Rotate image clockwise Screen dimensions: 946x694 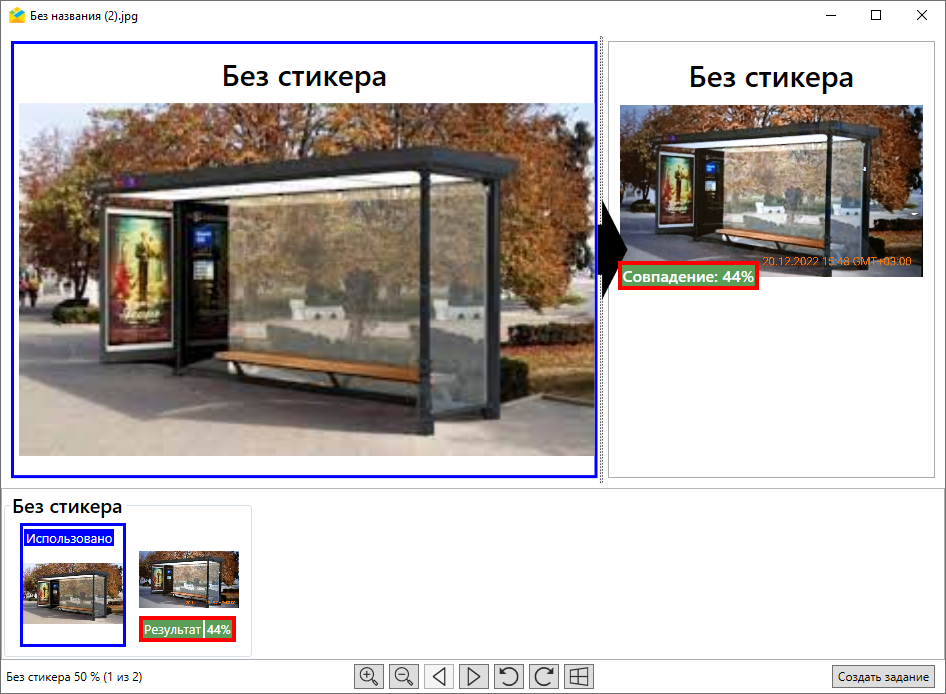pos(544,677)
